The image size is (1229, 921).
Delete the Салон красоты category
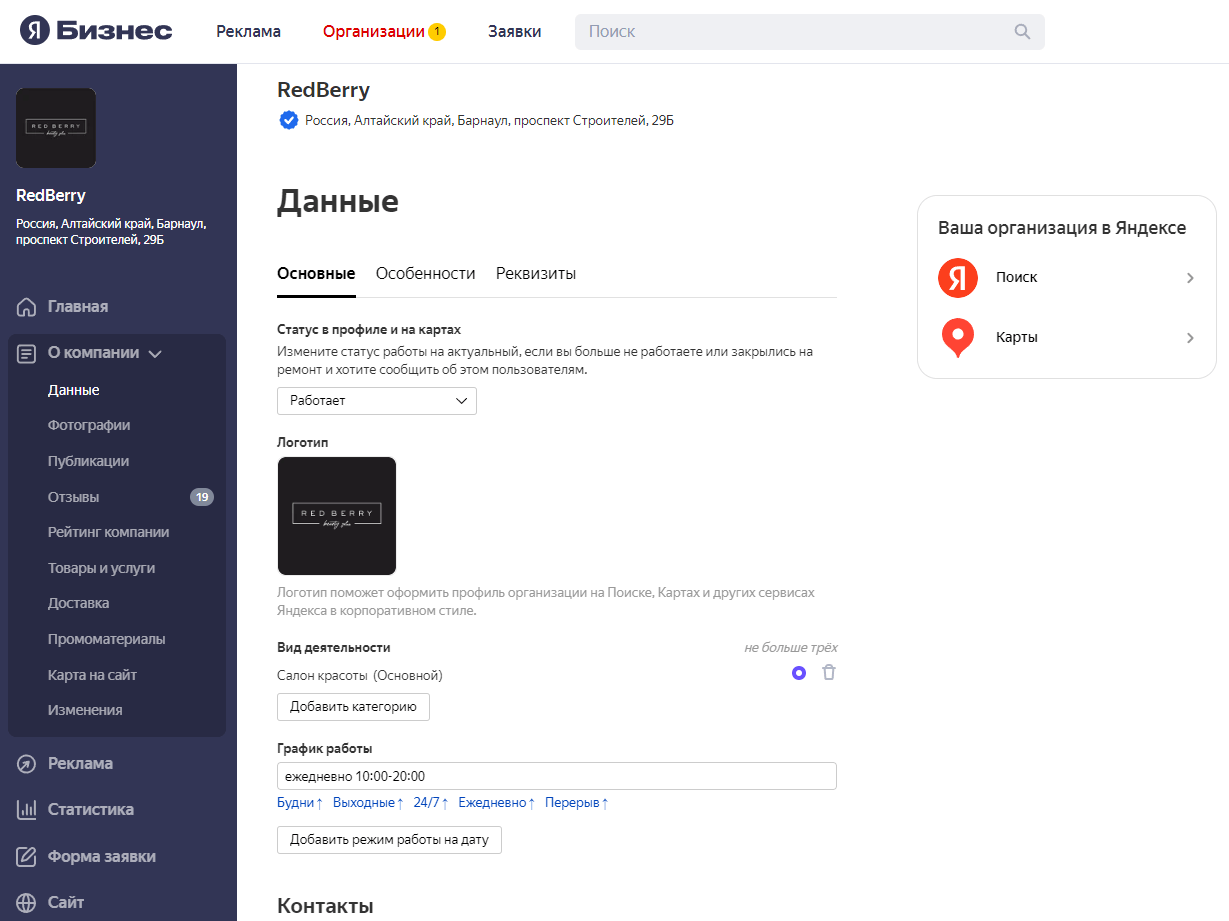[829, 673]
